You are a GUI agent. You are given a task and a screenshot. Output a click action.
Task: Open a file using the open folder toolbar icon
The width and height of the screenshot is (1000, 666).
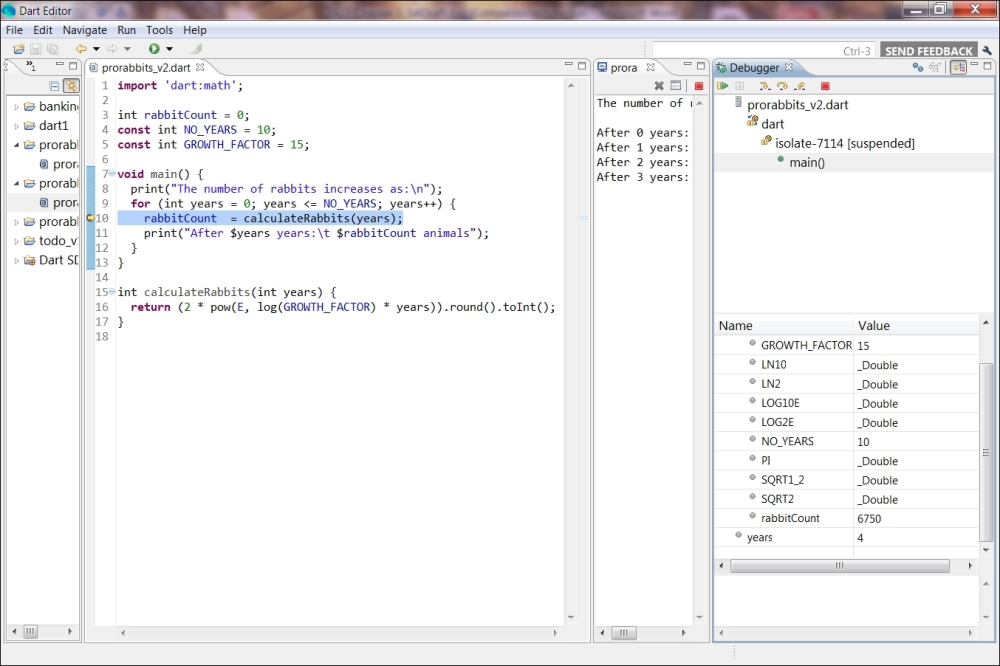coord(19,49)
